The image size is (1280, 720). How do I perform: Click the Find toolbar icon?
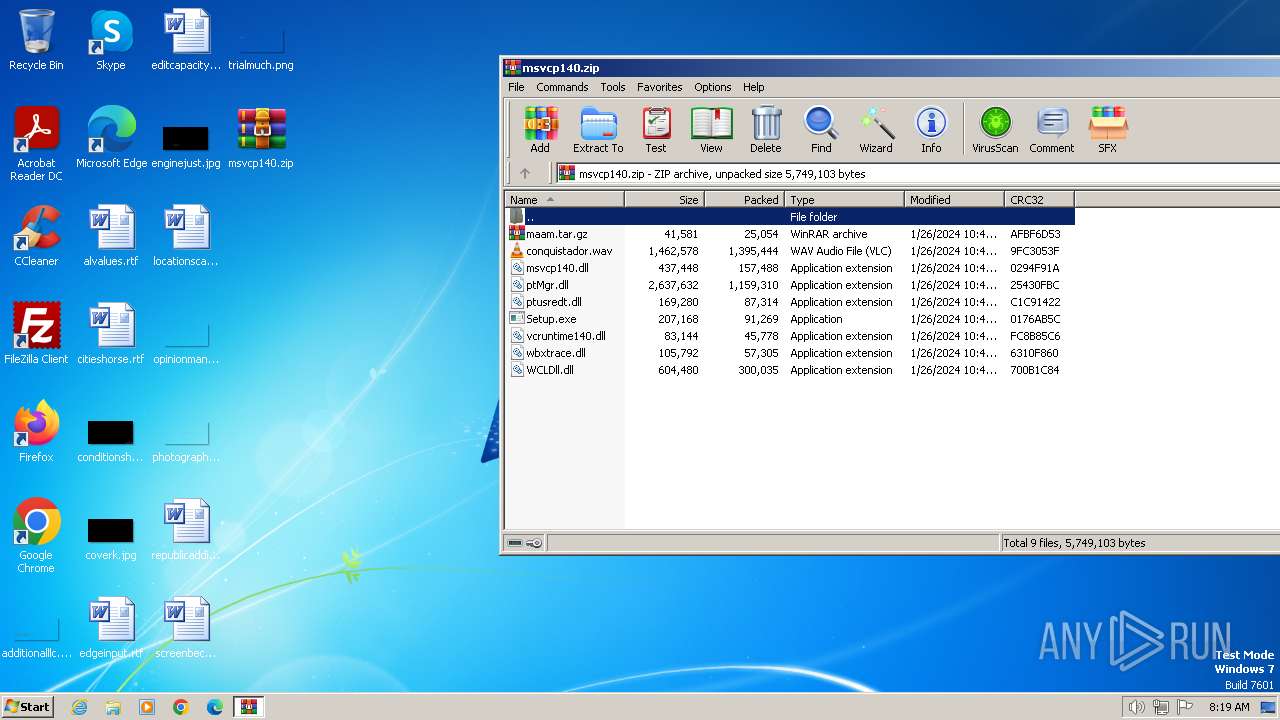(821, 130)
